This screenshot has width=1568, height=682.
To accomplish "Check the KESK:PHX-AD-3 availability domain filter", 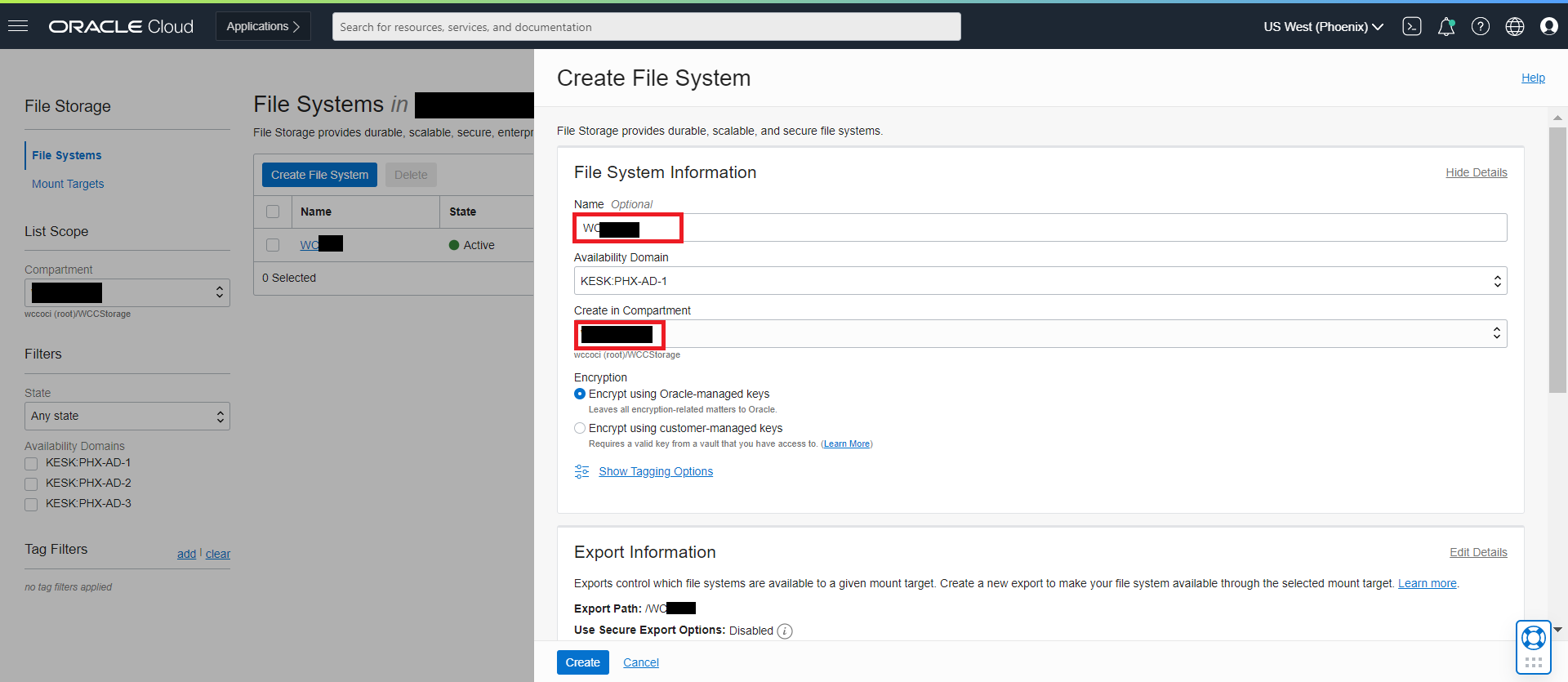I will click(x=31, y=504).
